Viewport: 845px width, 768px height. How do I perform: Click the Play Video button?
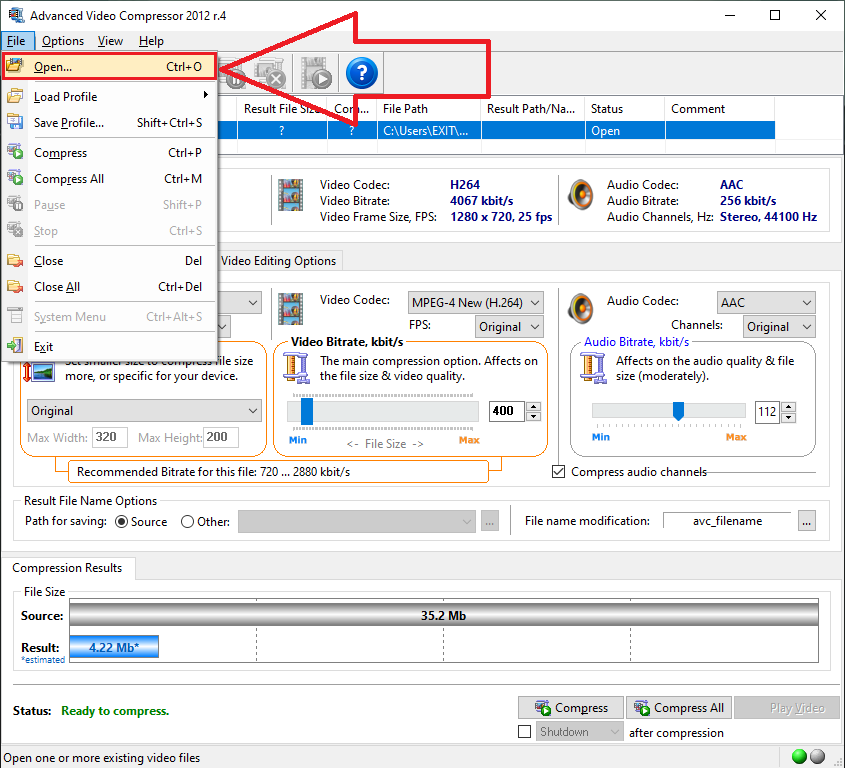[787, 708]
